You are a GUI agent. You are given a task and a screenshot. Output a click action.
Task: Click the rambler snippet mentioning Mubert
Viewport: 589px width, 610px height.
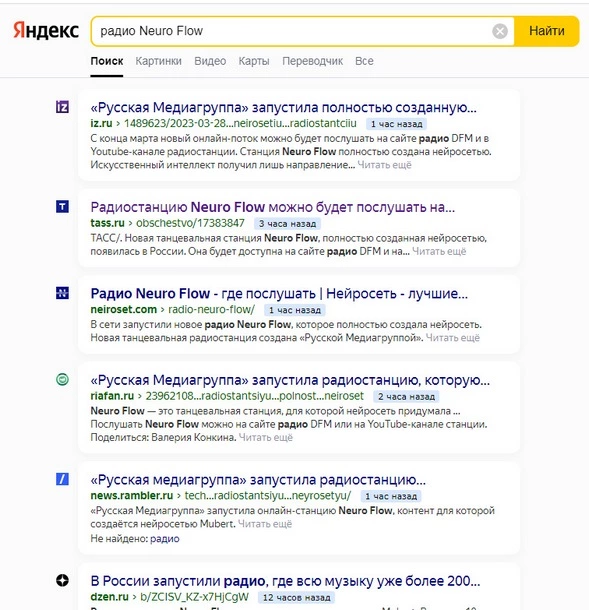coord(292,517)
